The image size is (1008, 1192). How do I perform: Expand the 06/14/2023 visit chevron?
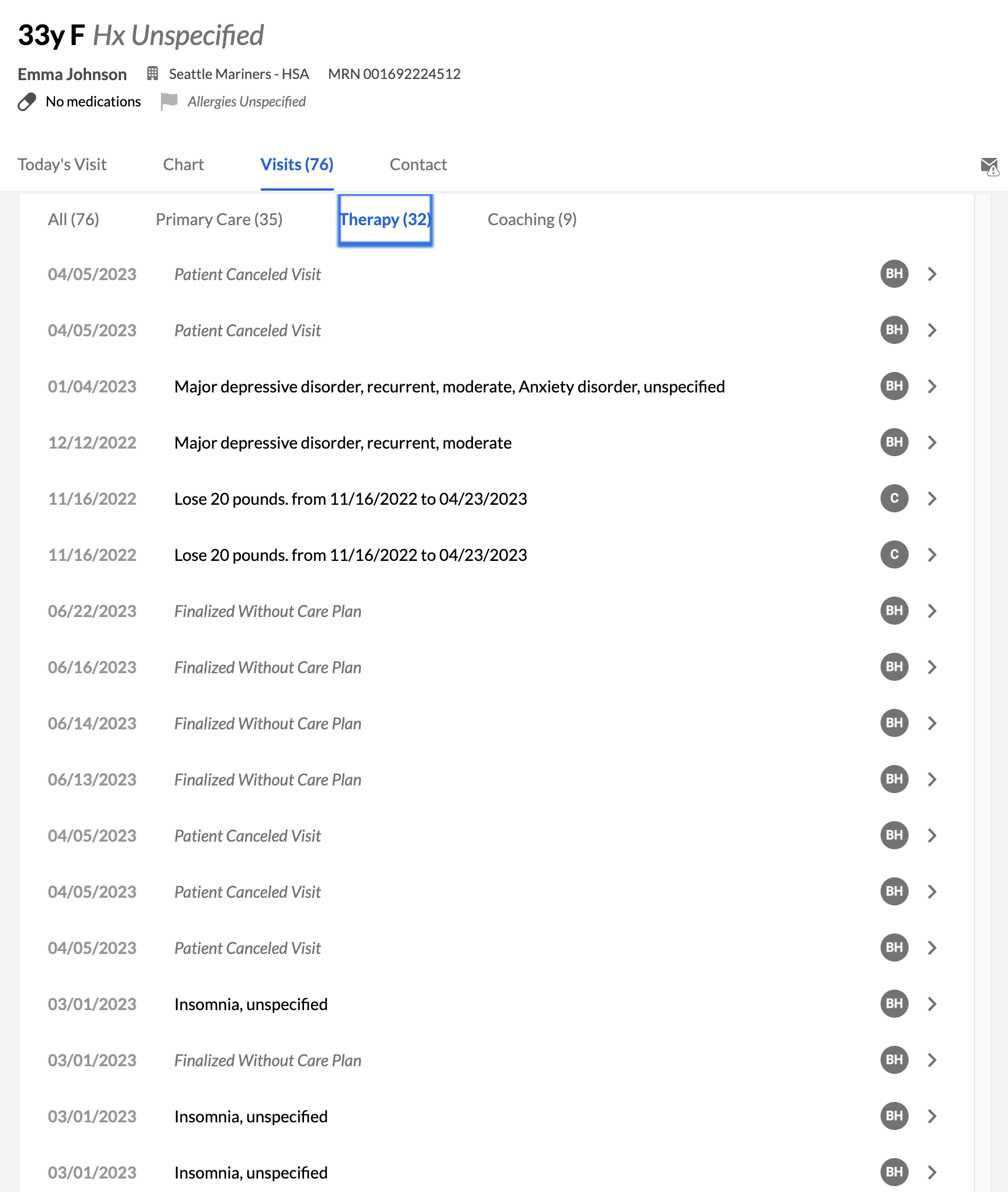point(932,723)
